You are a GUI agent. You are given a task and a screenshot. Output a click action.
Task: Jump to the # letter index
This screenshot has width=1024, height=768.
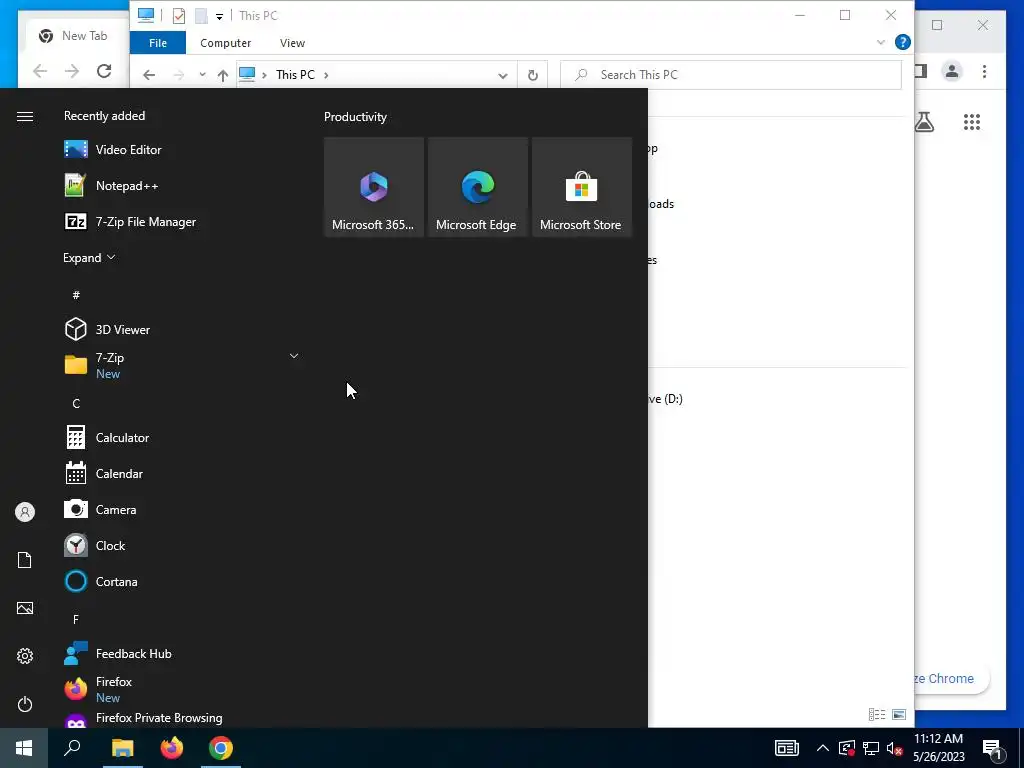(x=76, y=295)
